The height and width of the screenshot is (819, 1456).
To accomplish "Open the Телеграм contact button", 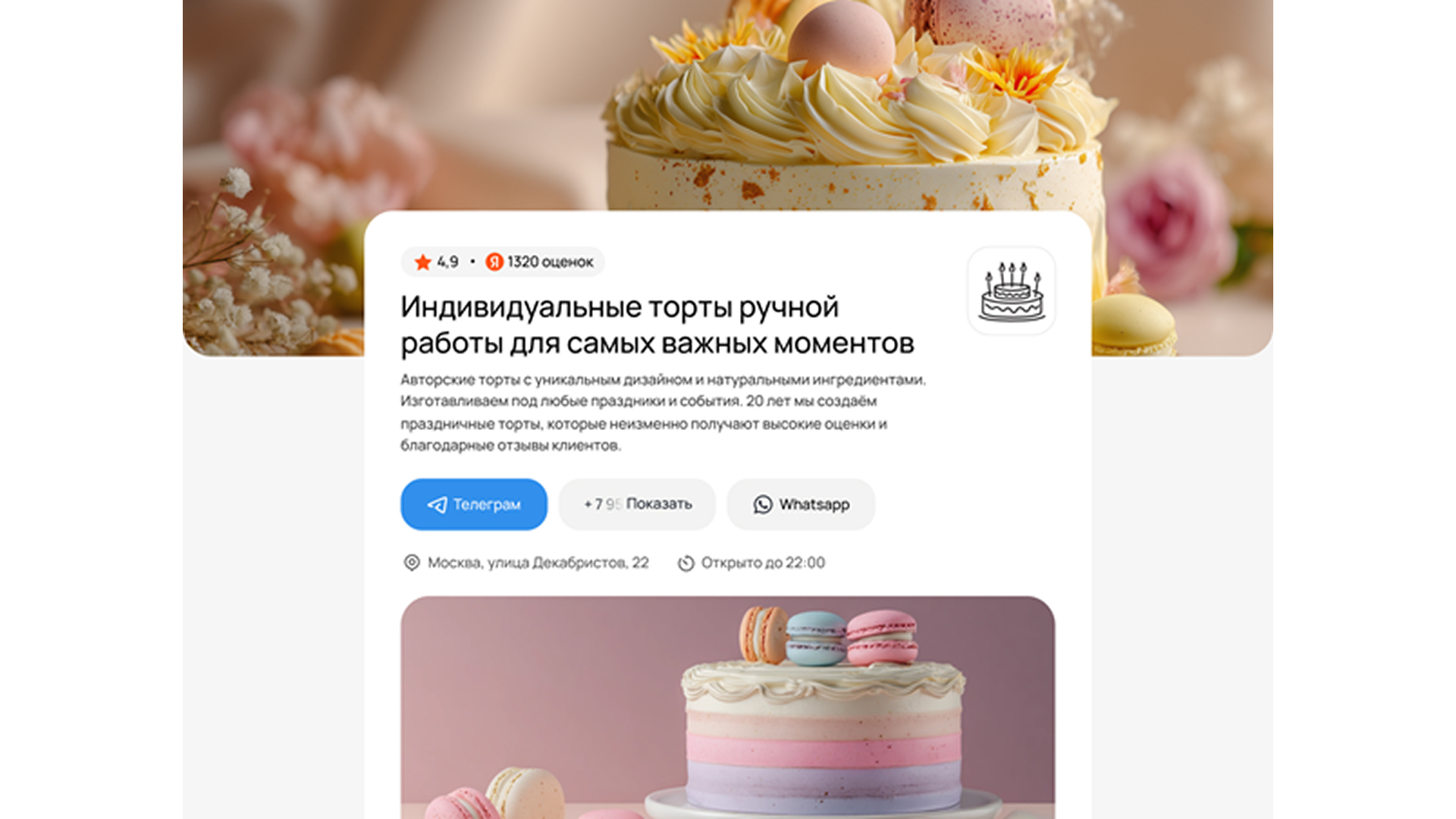I will [474, 504].
